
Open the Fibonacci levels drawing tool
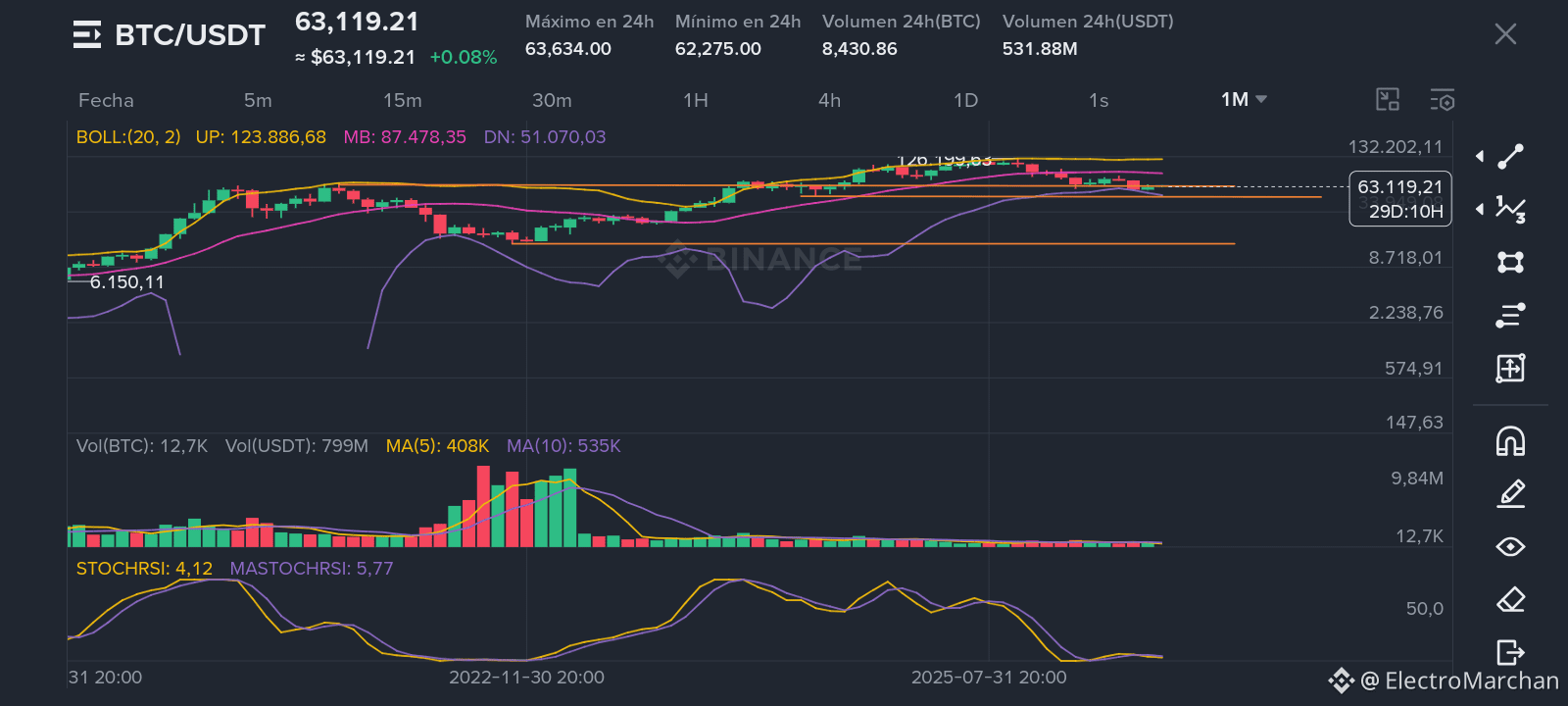point(1510,315)
